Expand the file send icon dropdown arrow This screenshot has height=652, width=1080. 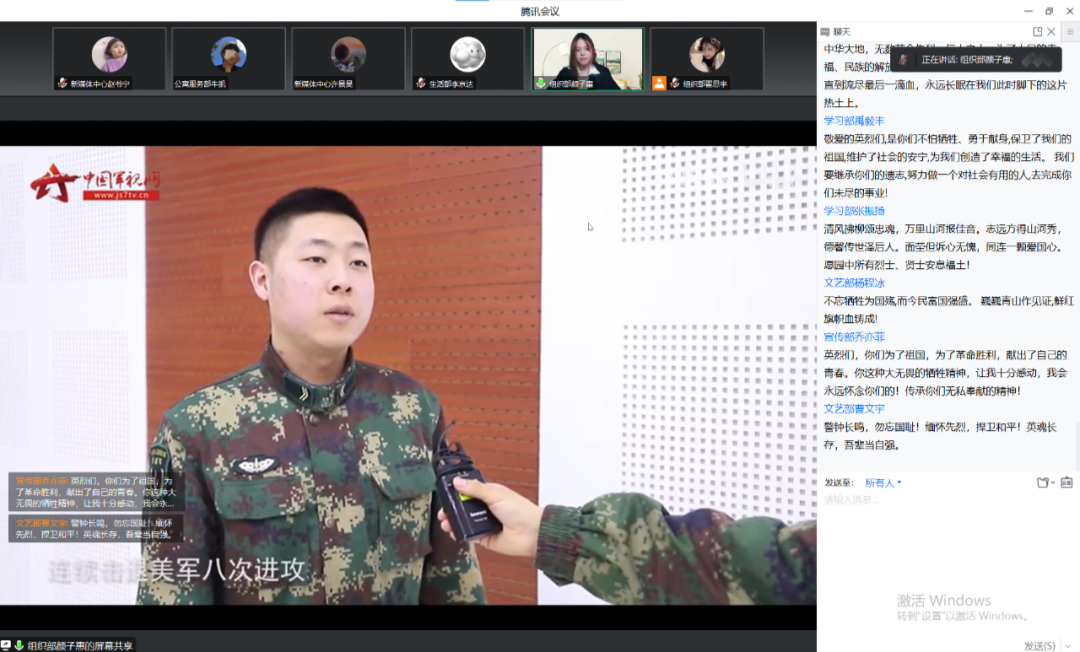point(1053,483)
